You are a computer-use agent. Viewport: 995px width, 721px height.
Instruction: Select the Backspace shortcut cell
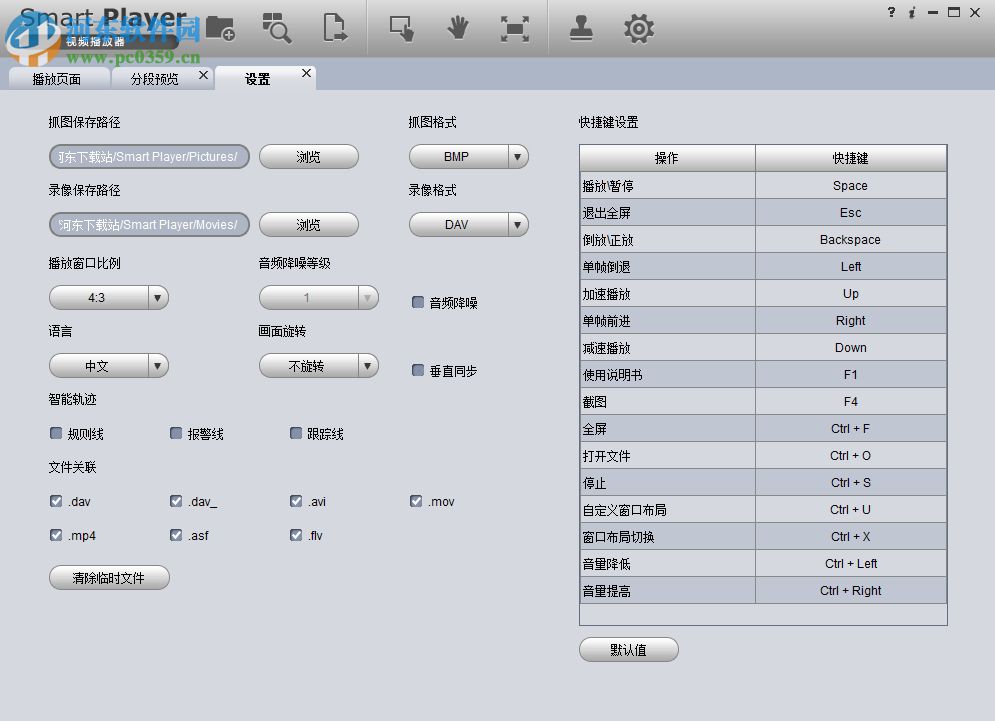coord(850,239)
